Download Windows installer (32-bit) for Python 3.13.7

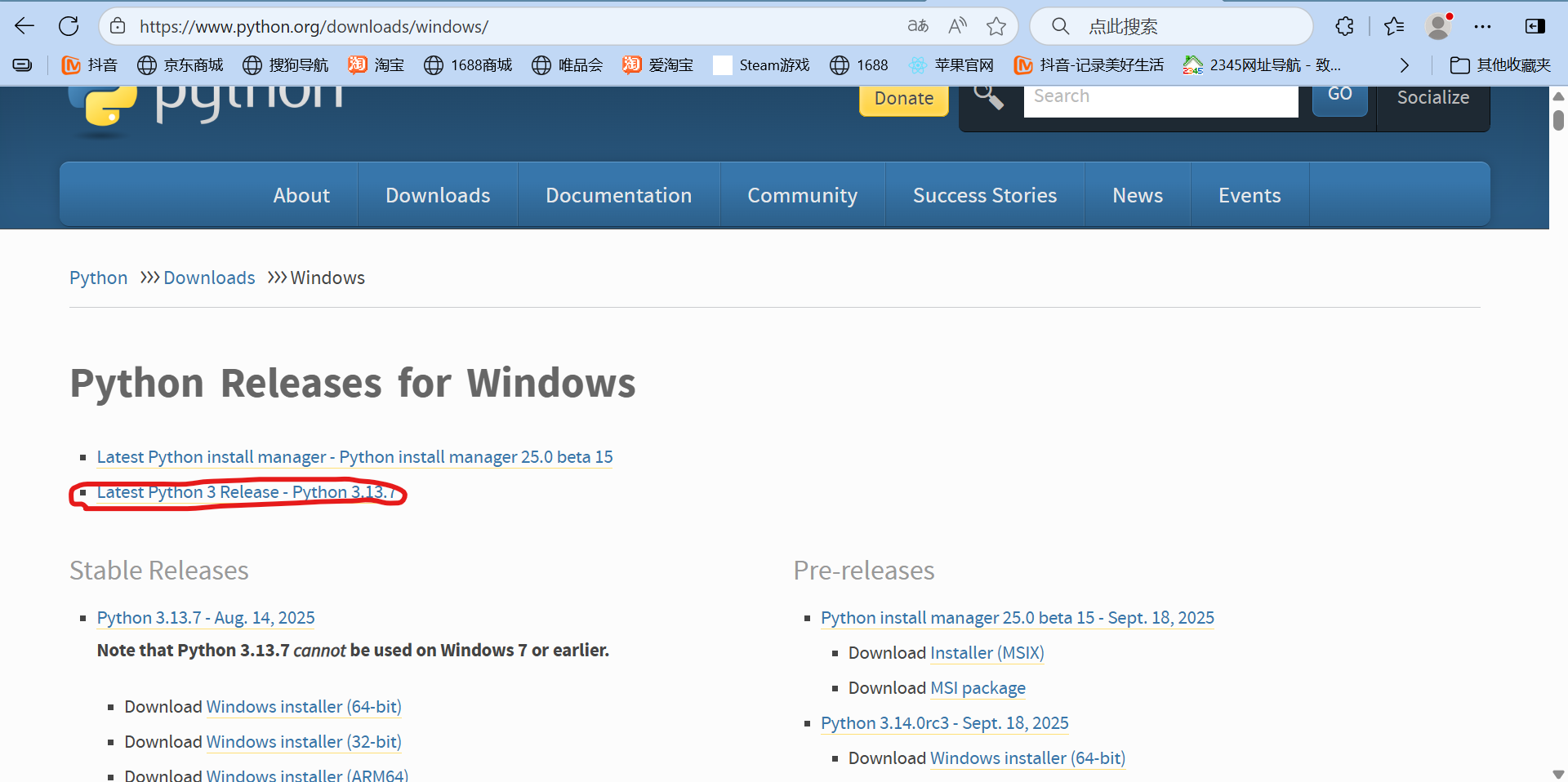[304, 742]
